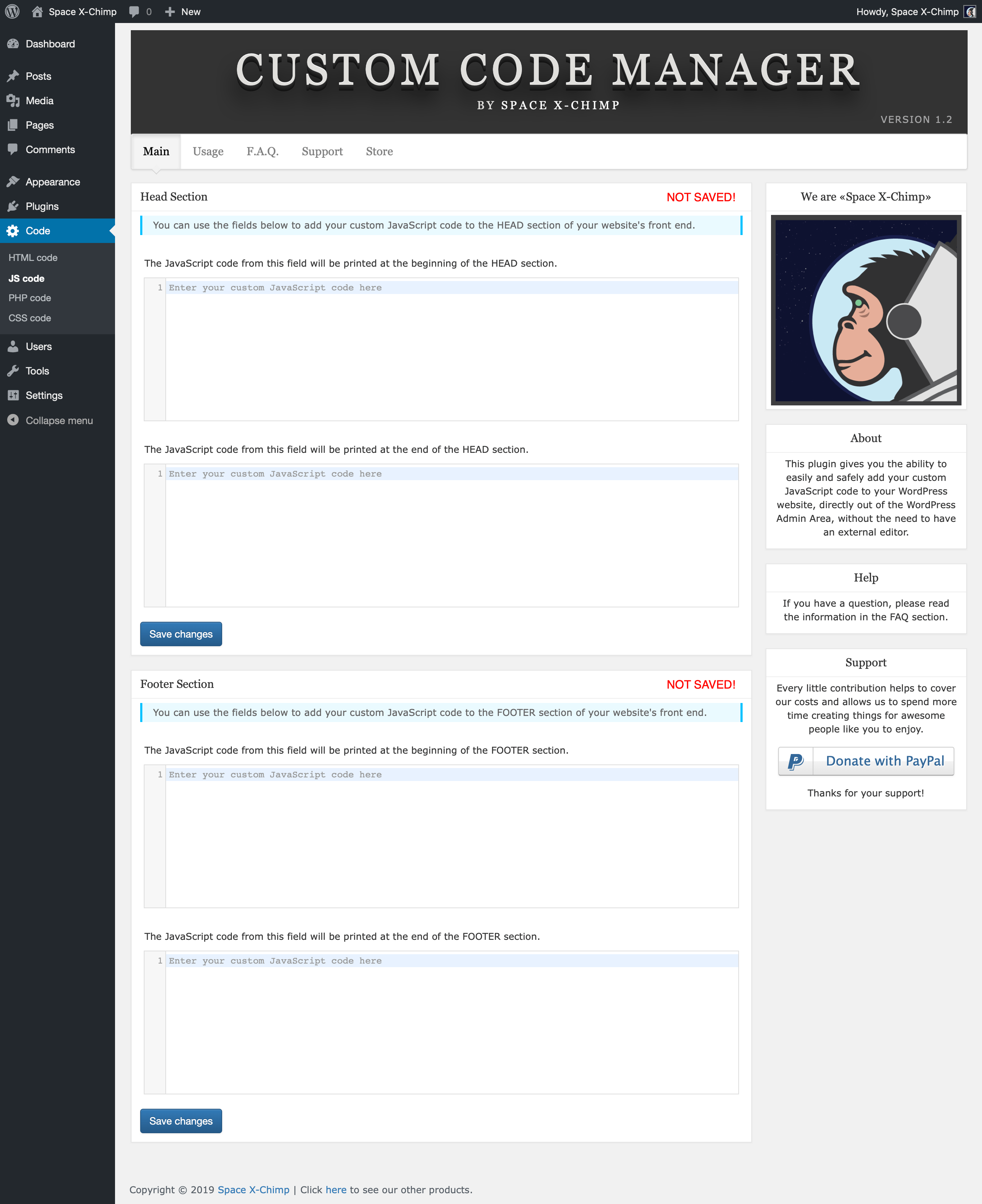982x1204 pixels.
Task: Select CSS code submenu item
Action: pos(29,318)
